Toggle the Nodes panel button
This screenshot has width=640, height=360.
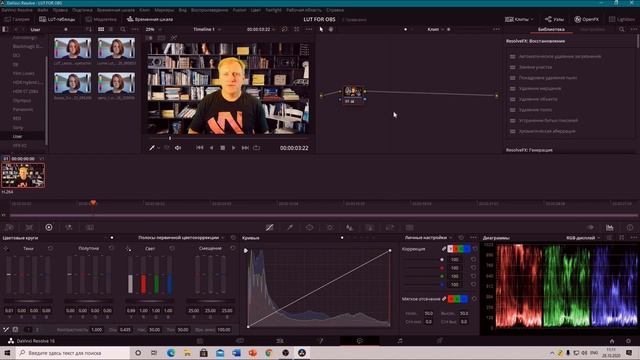tap(554, 19)
